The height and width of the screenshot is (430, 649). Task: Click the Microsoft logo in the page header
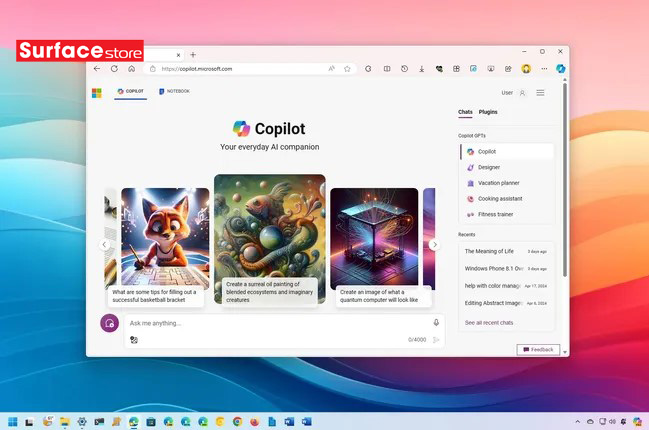click(97, 92)
